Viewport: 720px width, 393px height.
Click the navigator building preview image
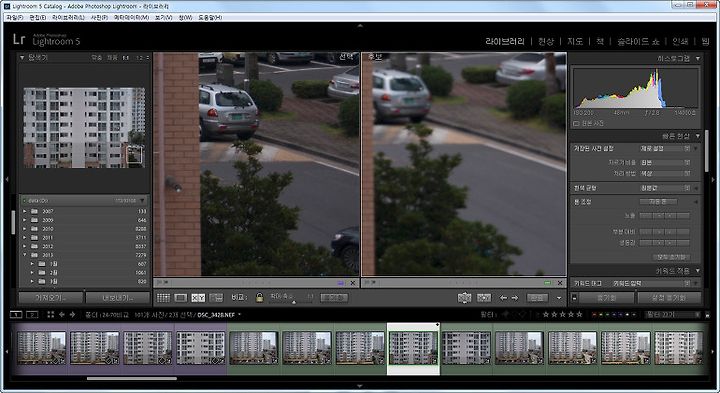[84, 128]
